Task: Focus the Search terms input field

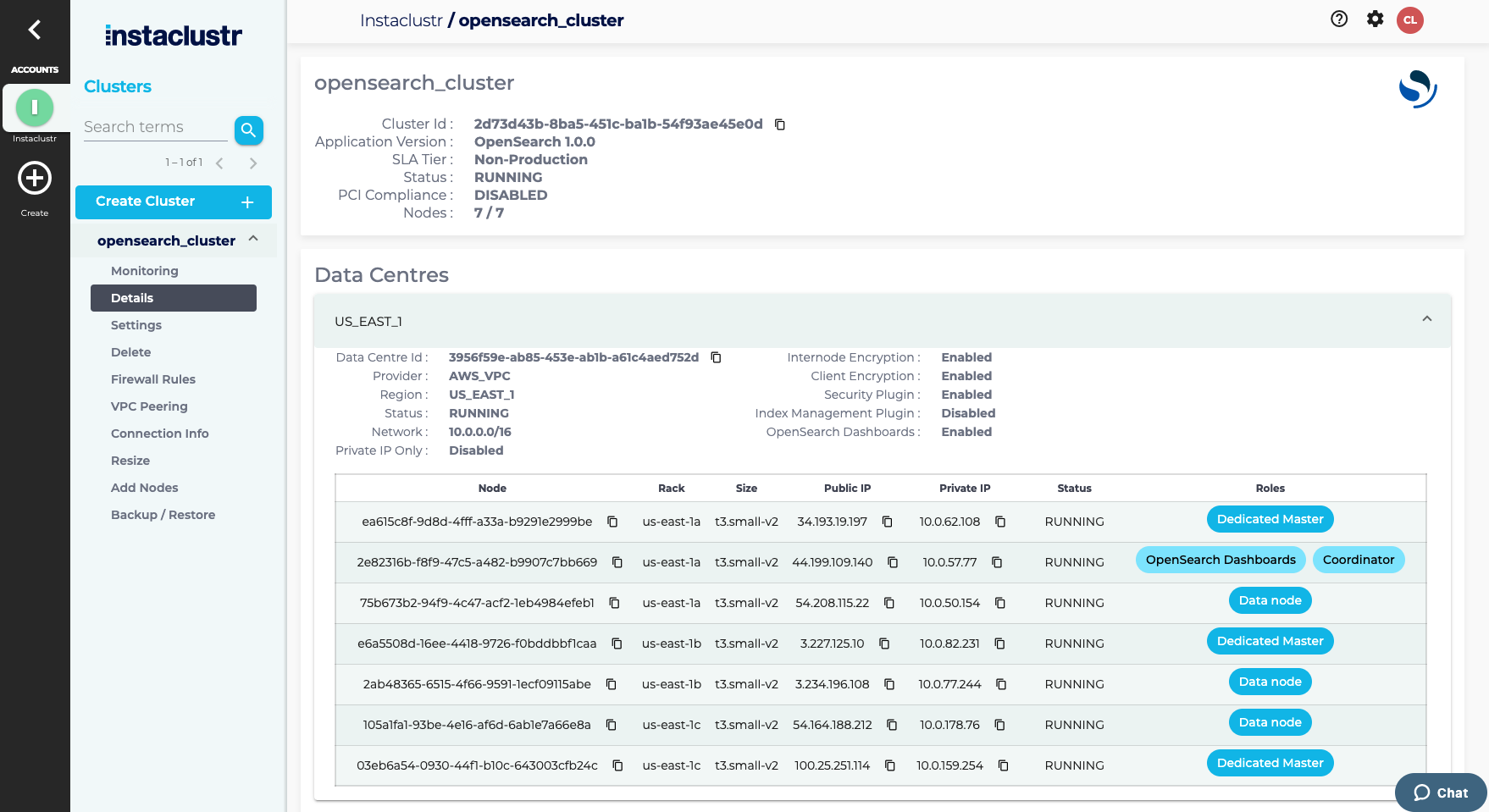Action: tap(155, 127)
